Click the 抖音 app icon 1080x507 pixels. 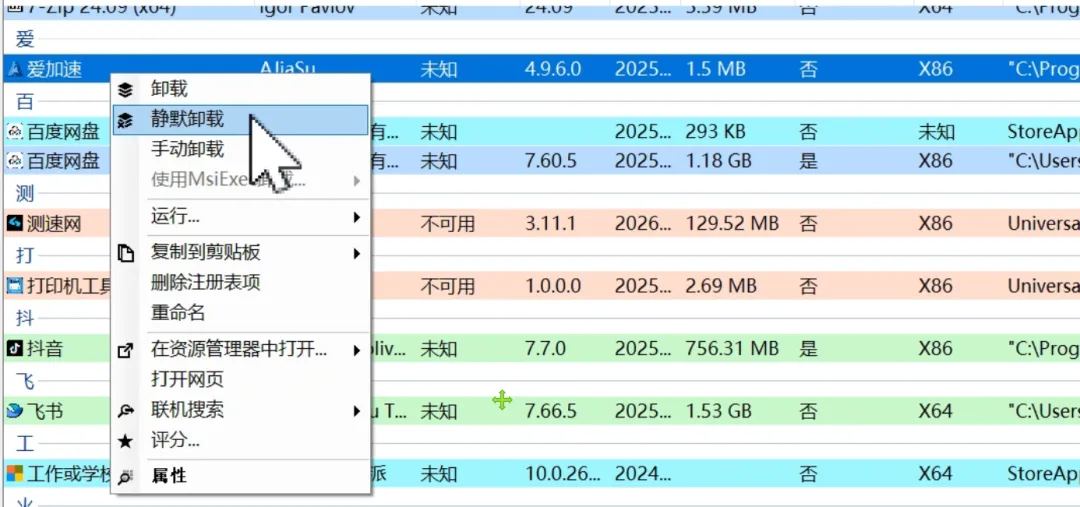point(14,348)
